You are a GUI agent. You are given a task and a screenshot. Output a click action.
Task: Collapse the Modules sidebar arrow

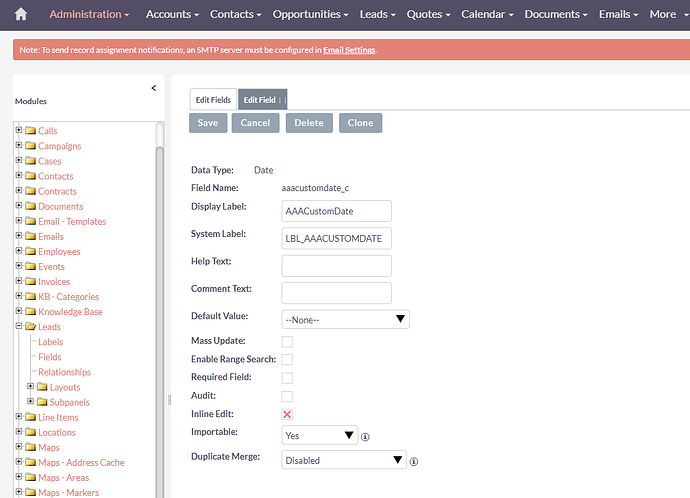pos(154,88)
